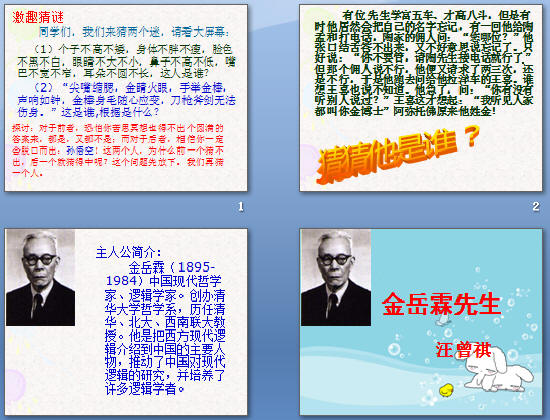Select slide 3 showing 主人公简介
Viewport: 550px width, 420px height.
pos(126,322)
